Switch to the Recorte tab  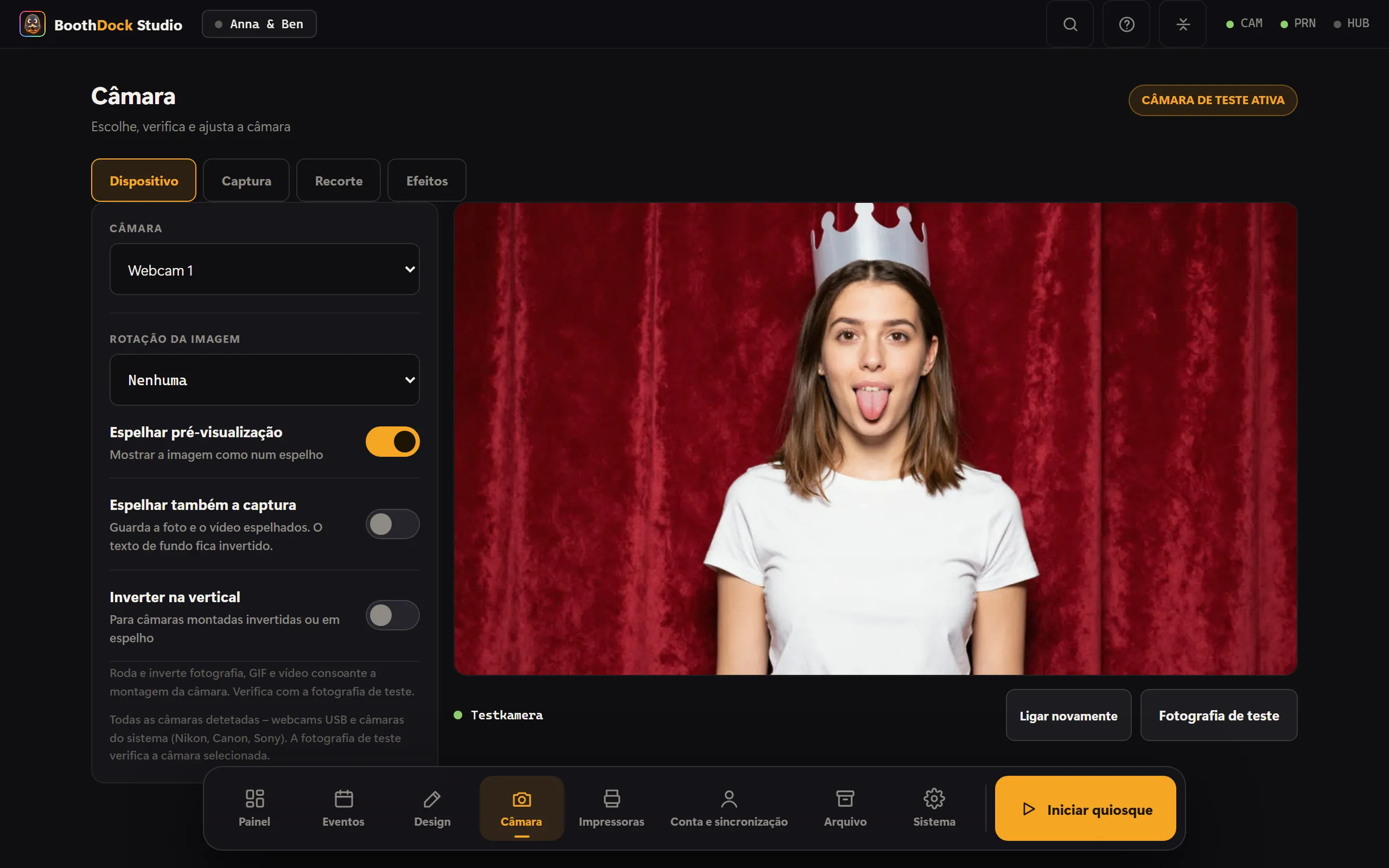click(x=339, y=180)
